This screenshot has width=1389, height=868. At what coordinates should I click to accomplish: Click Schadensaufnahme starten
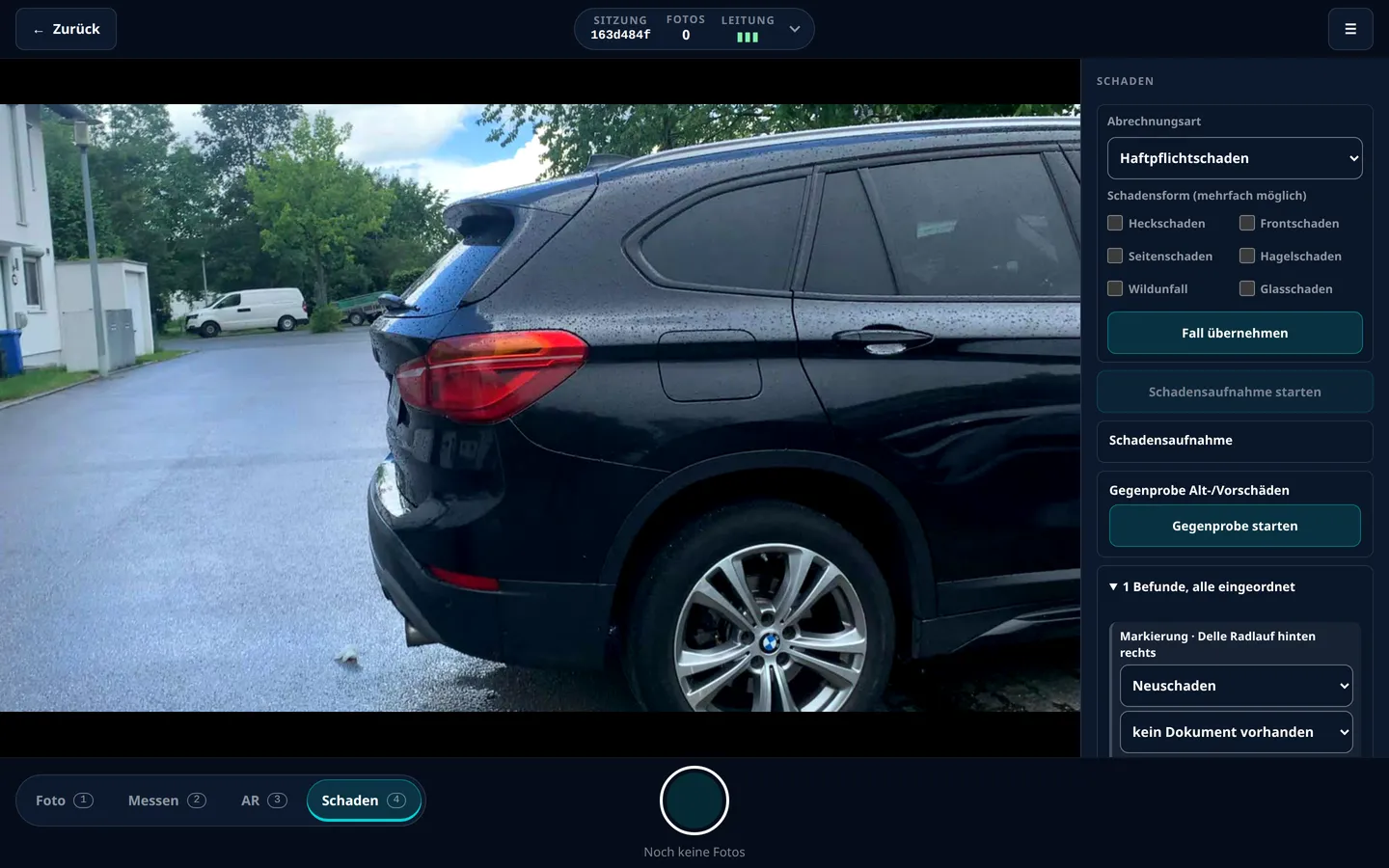[1235, 392]
